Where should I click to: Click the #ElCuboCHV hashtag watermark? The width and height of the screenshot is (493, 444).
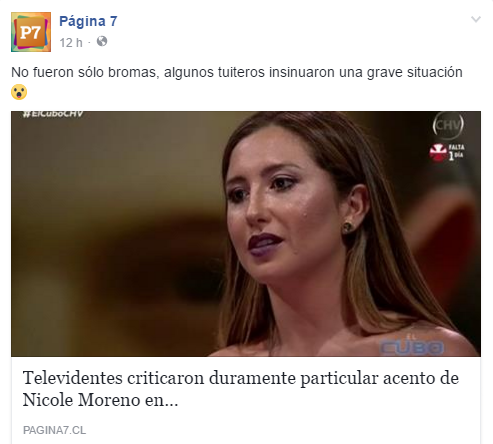pos(53,114)
